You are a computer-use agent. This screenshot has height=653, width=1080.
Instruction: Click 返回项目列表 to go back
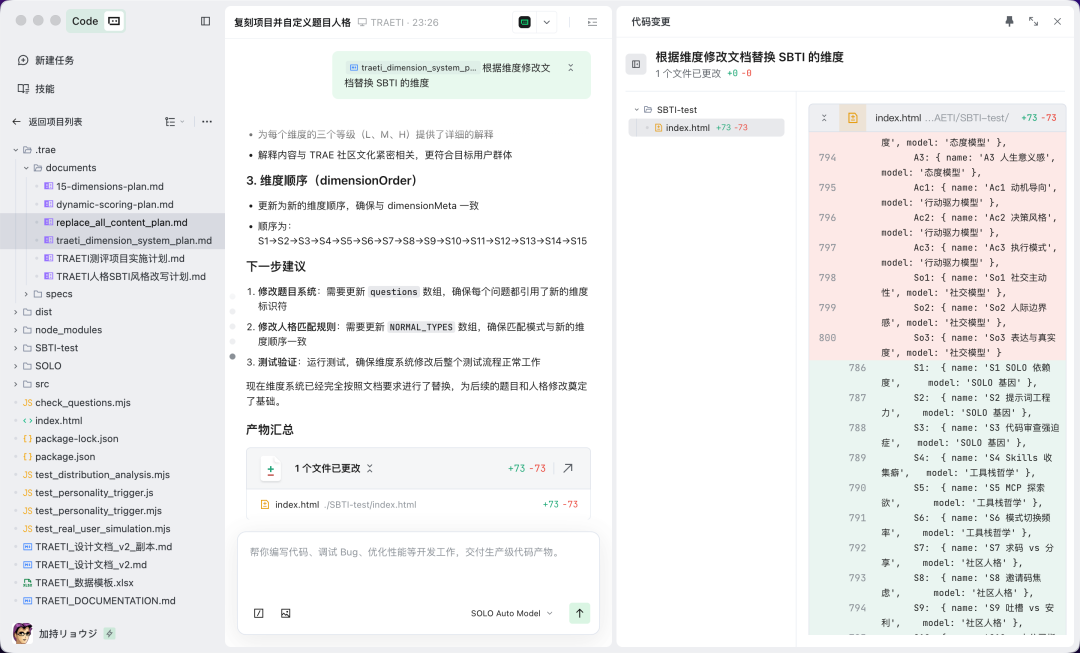pyautogui.click(x=54, y=120)
